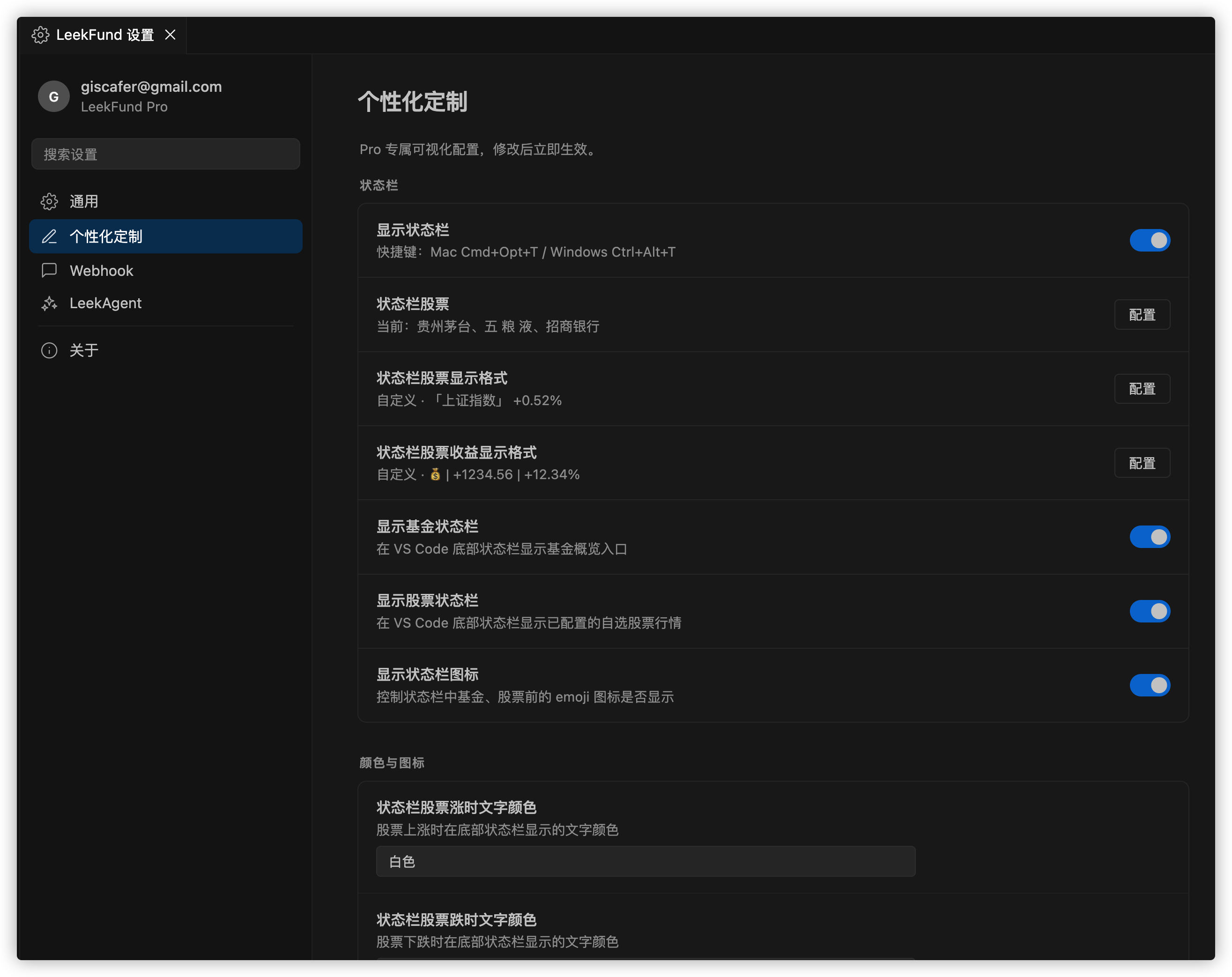The width and height of the screenshot is (1232, 977).
Task: Select 个性化定制 in the sidebar
Action: 166,237
